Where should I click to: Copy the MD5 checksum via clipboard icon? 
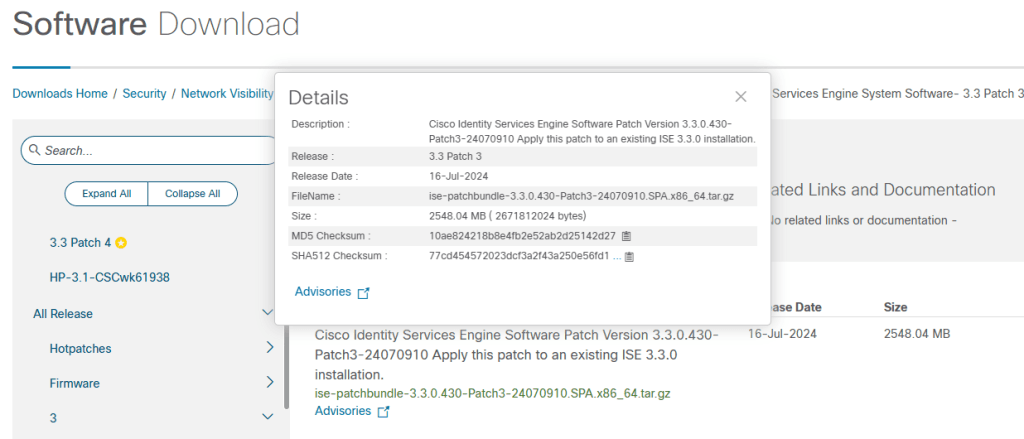coord(625,237)
